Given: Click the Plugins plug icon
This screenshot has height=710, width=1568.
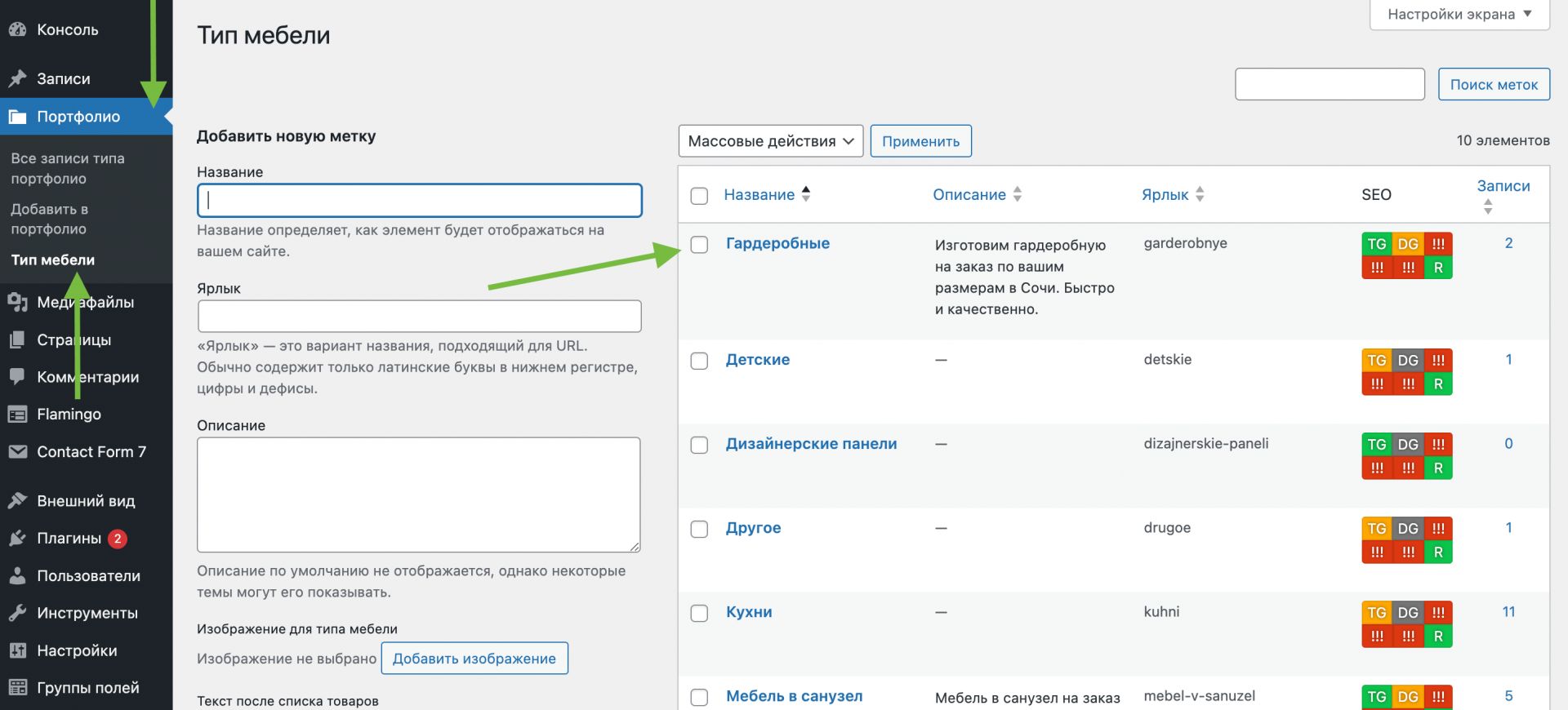Looking at the screenshot, I should point(17,539).
